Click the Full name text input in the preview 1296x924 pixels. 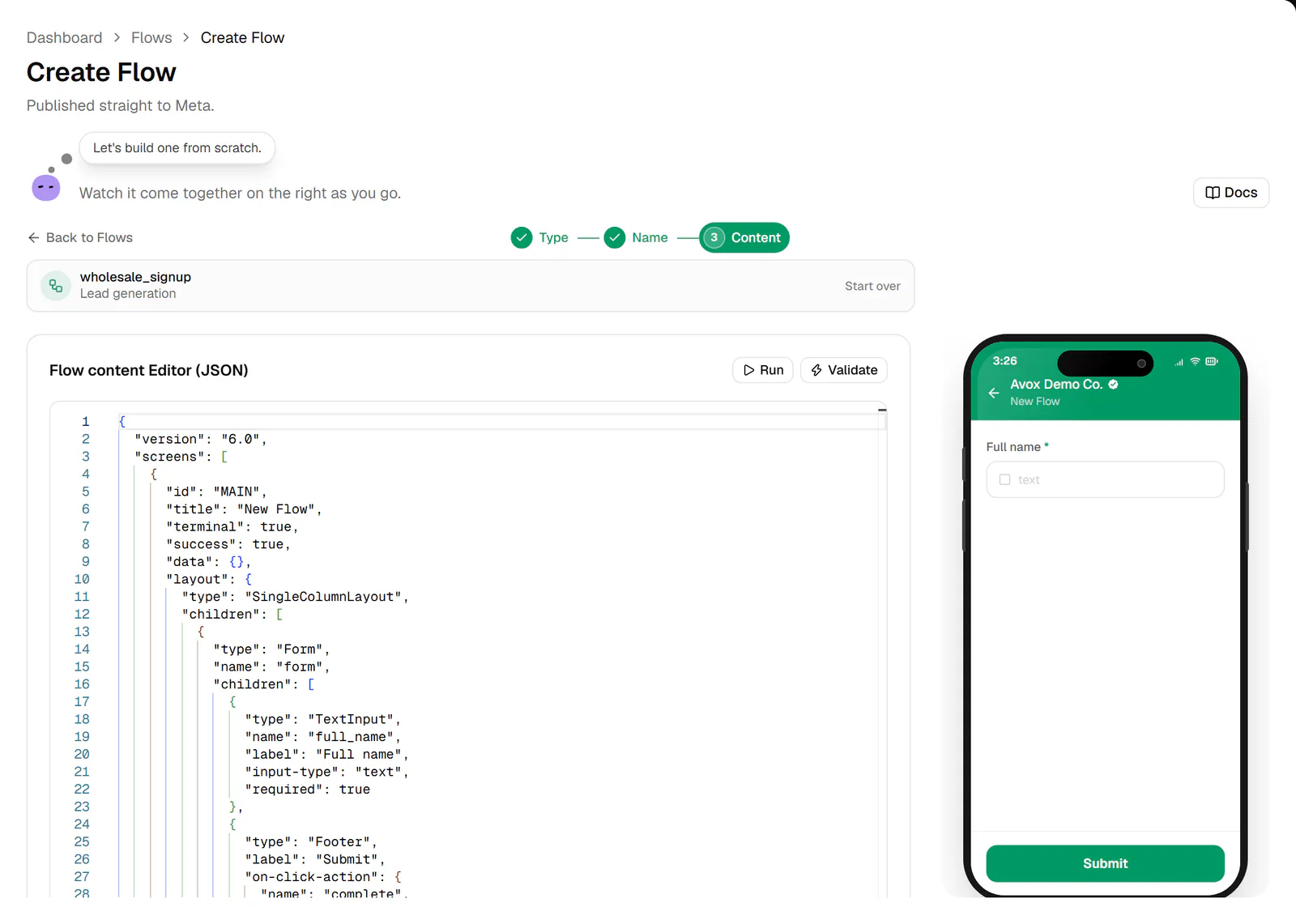(1105, 479)
